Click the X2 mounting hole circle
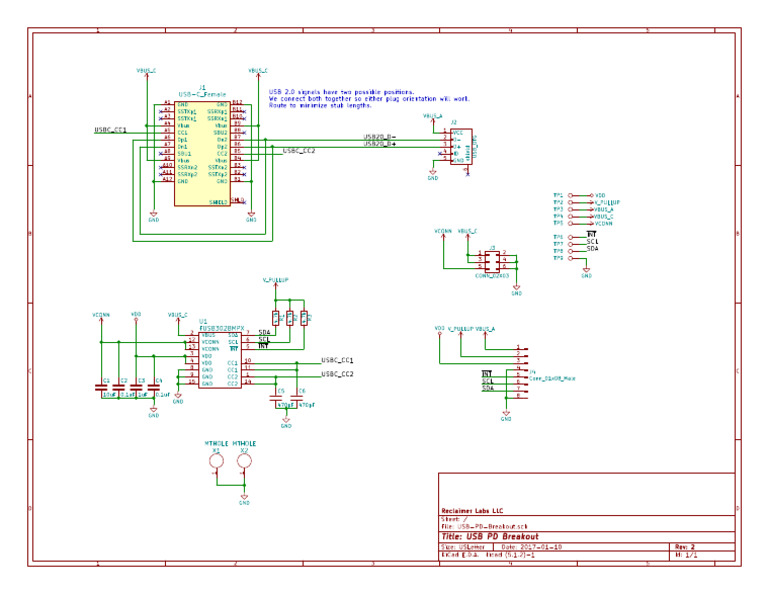768x594 pixels. coord(244,461)
